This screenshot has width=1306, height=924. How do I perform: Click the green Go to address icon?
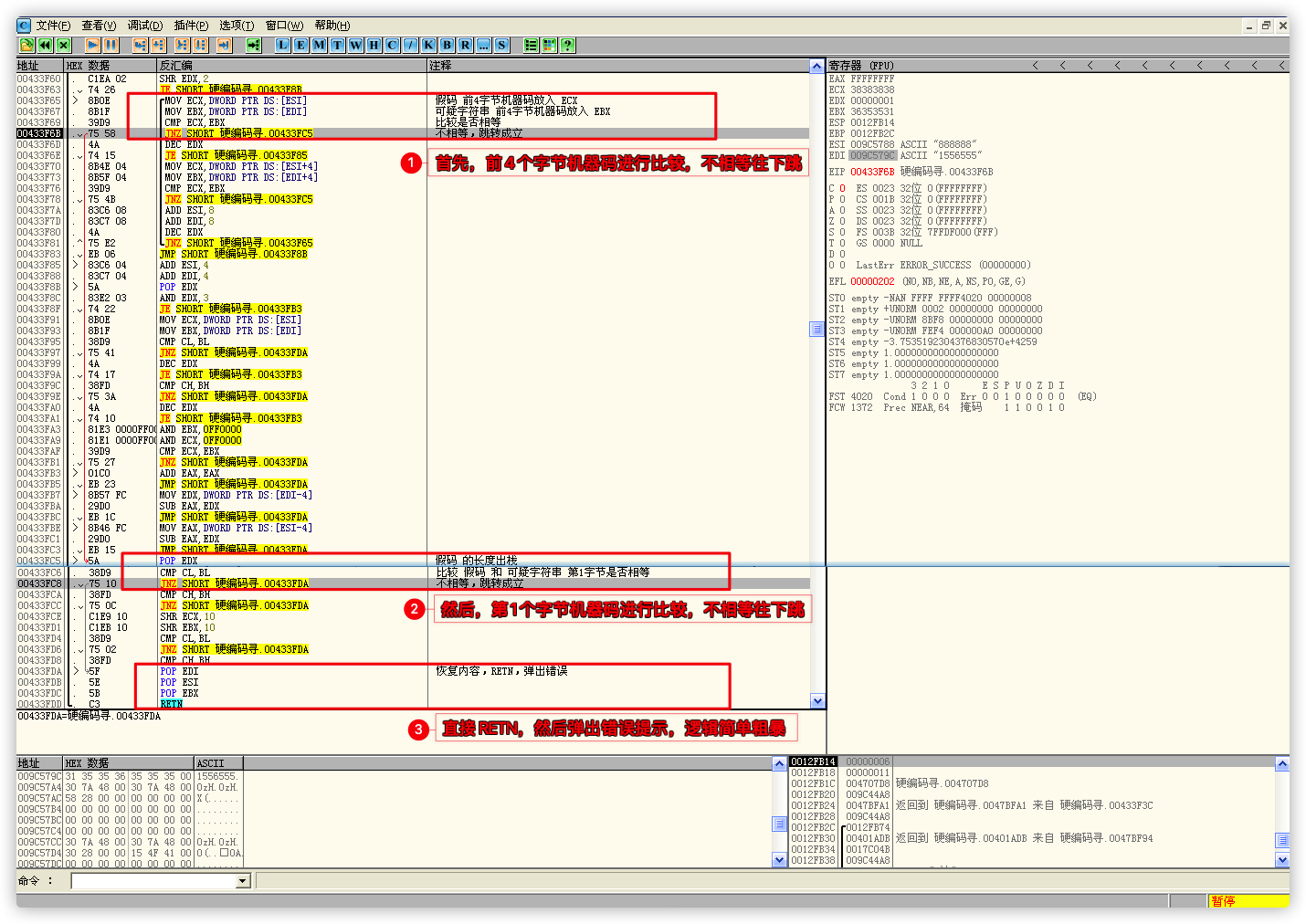click(253, 45)
